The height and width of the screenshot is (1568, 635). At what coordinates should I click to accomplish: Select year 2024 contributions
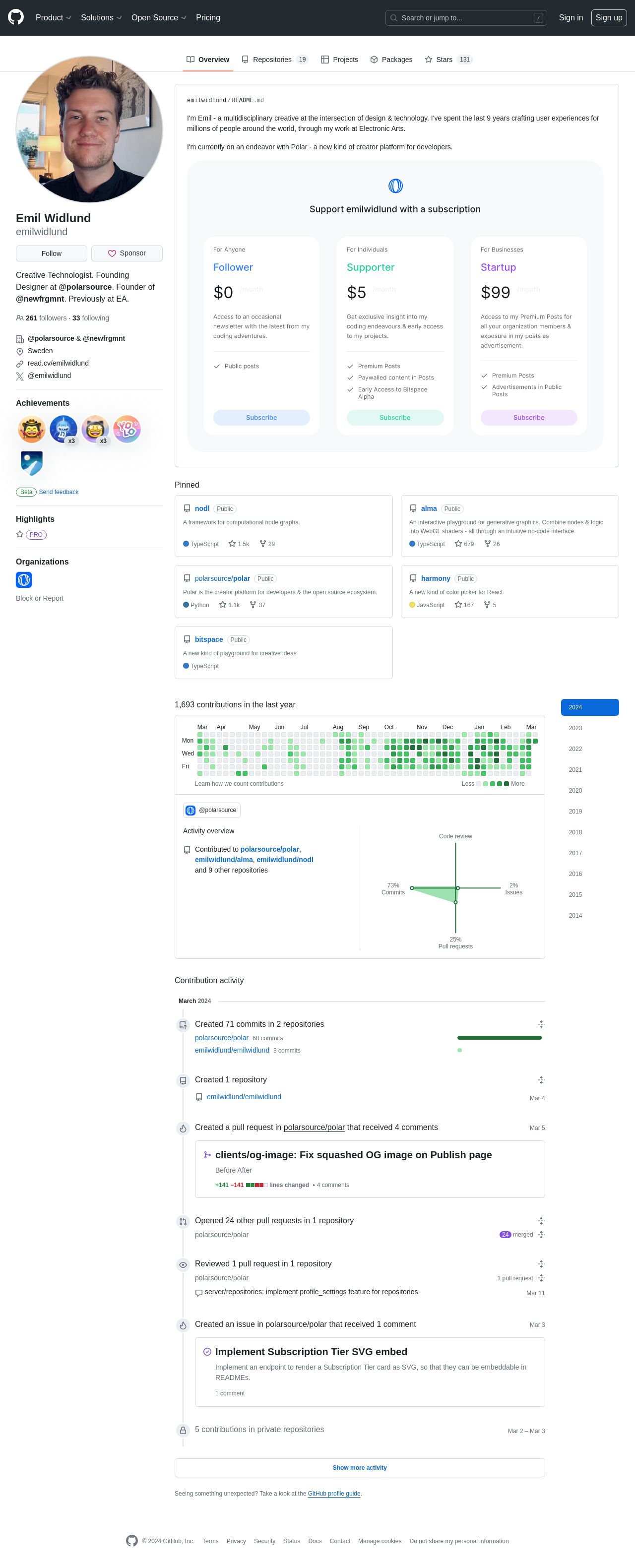[x=590, y=707]
